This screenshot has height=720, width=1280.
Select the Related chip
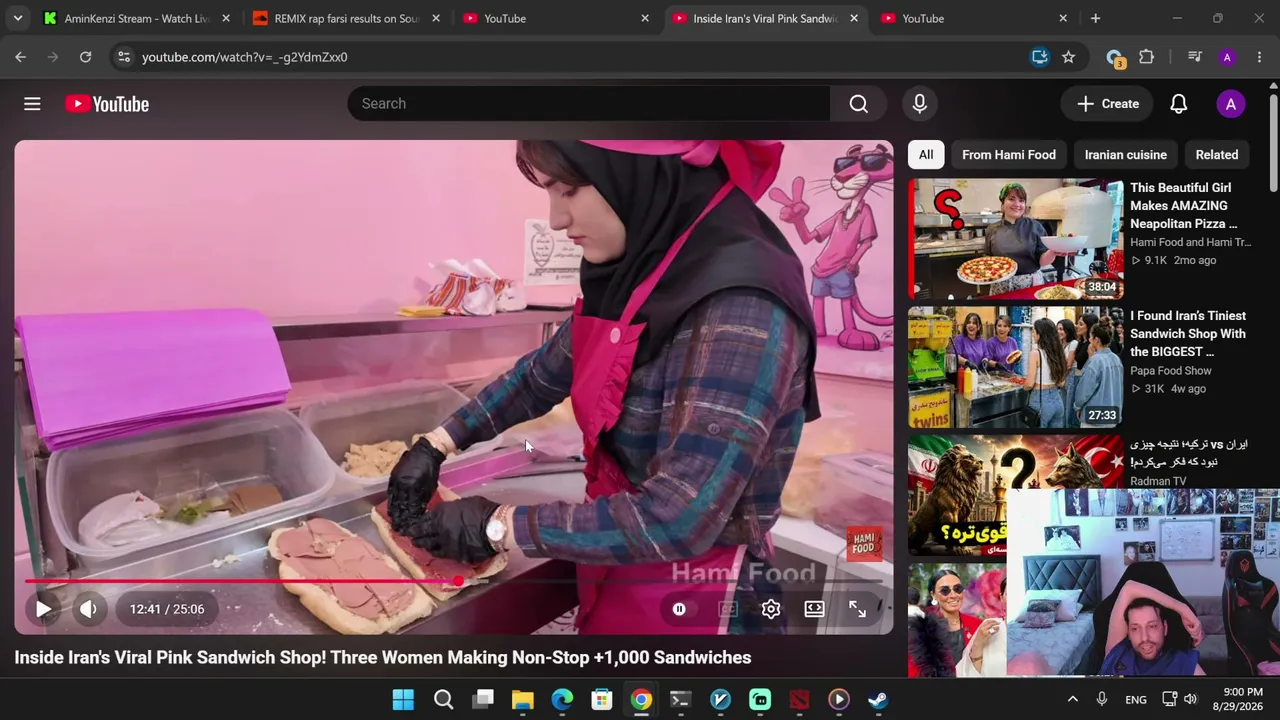point(1217,155)
